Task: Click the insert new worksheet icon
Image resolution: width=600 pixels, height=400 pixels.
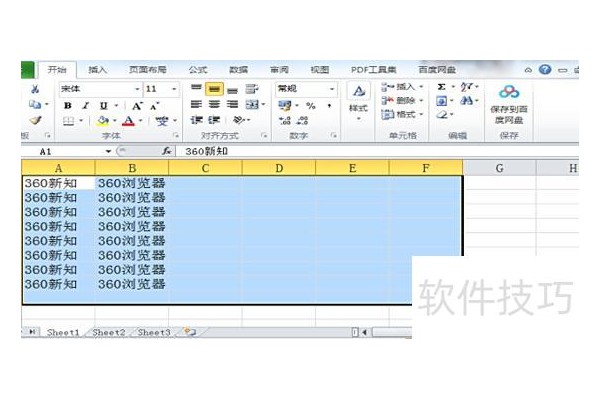Action: (190, 331)
